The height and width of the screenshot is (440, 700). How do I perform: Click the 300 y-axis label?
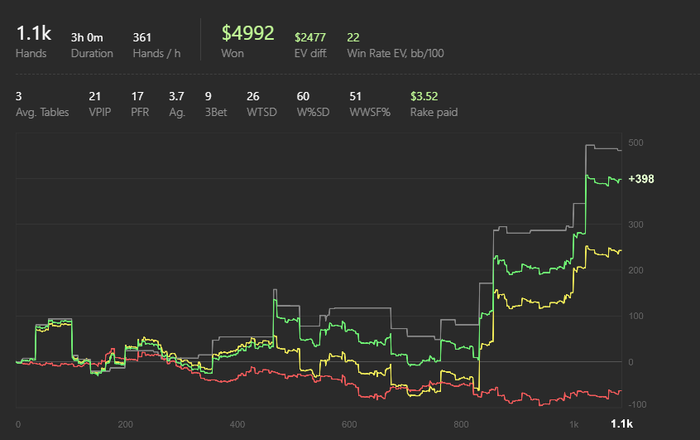tap(636, 225)
